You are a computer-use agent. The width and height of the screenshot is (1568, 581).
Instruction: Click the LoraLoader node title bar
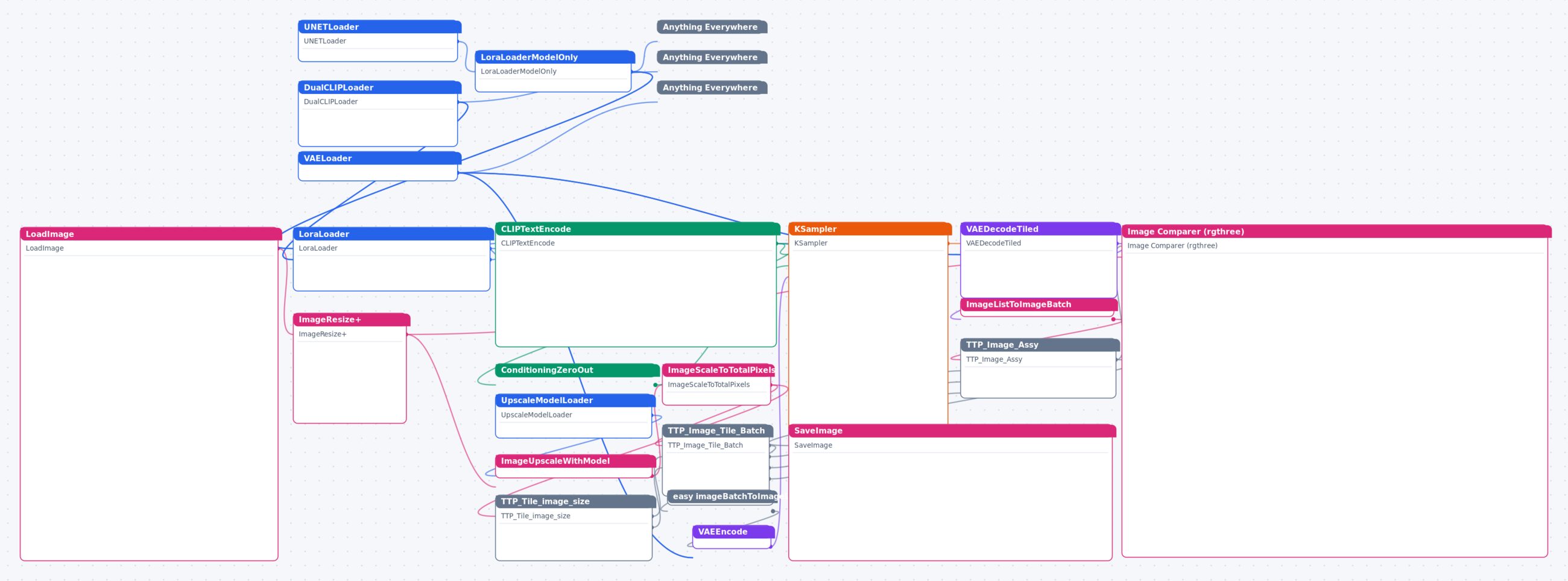[393, 234]
